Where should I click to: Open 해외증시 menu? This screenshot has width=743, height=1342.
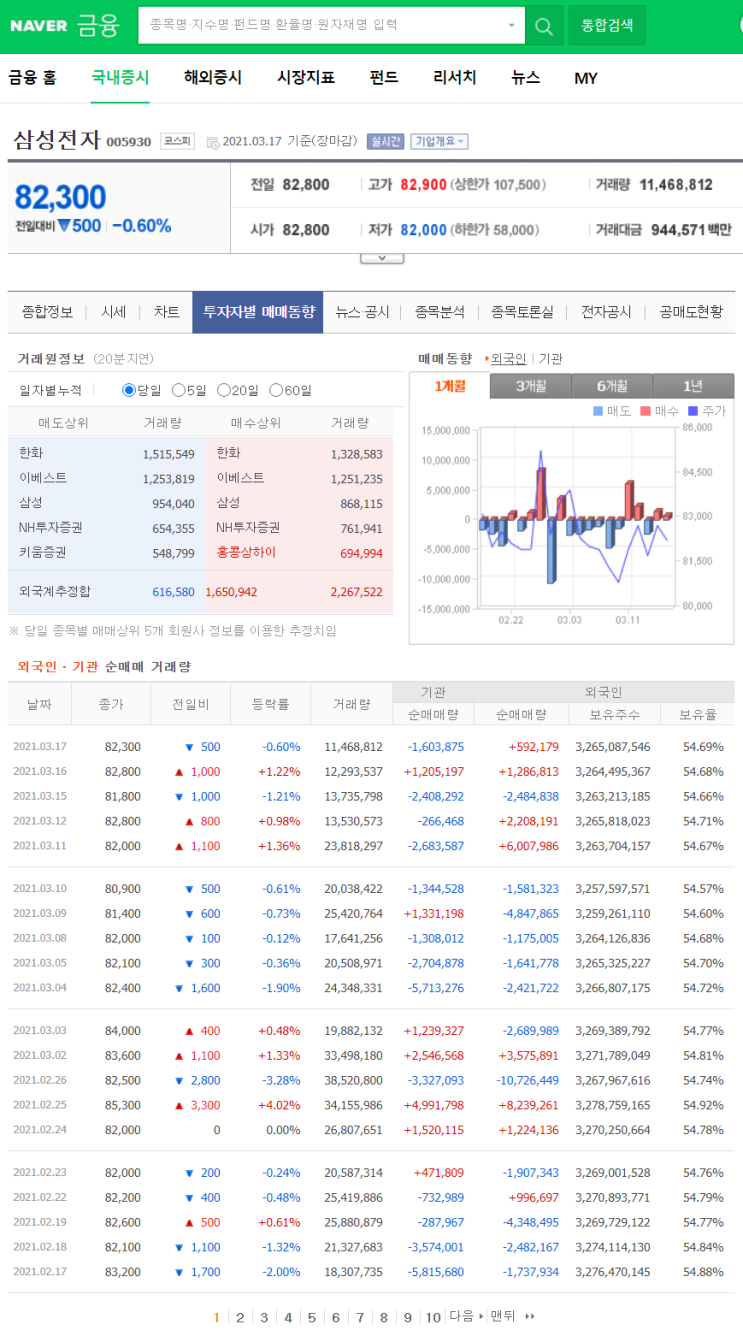(213, 77)
